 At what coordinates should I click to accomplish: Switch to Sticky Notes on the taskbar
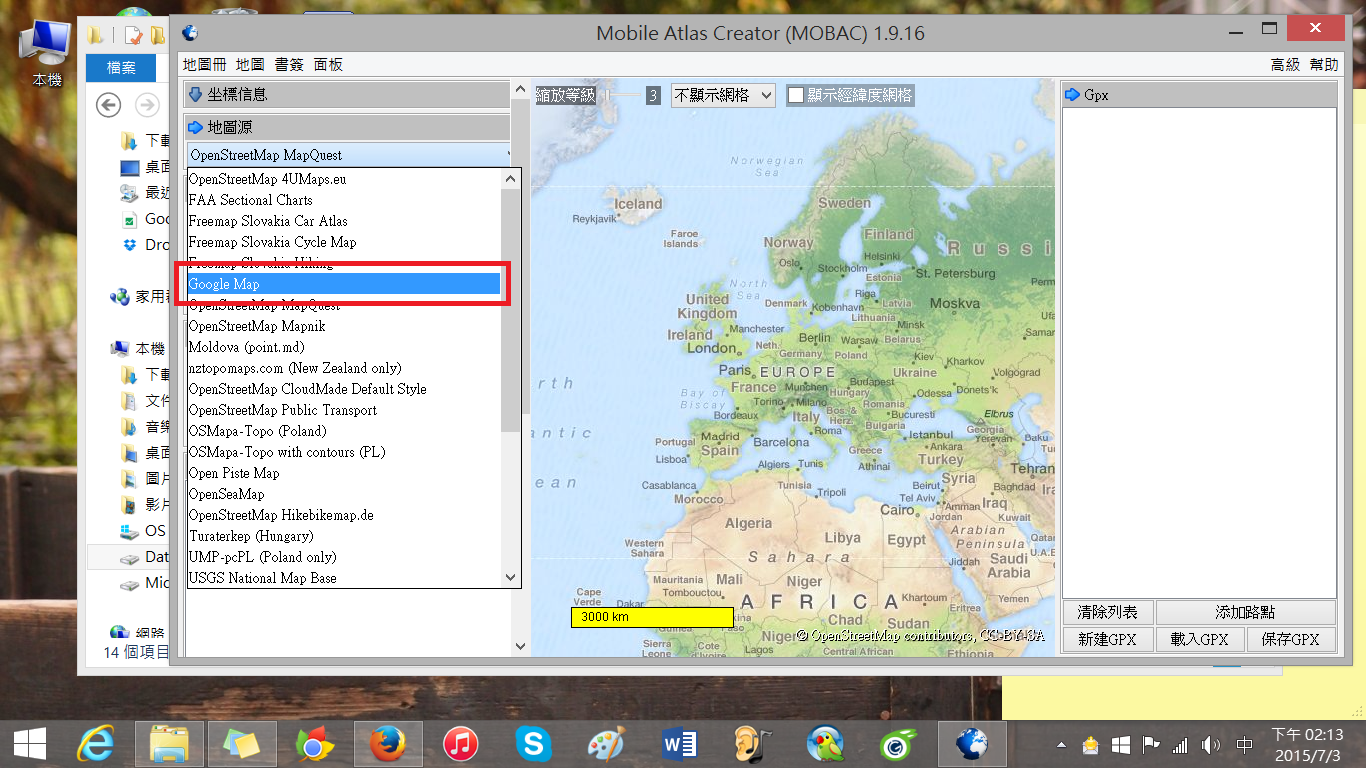(x=241, y=744)
